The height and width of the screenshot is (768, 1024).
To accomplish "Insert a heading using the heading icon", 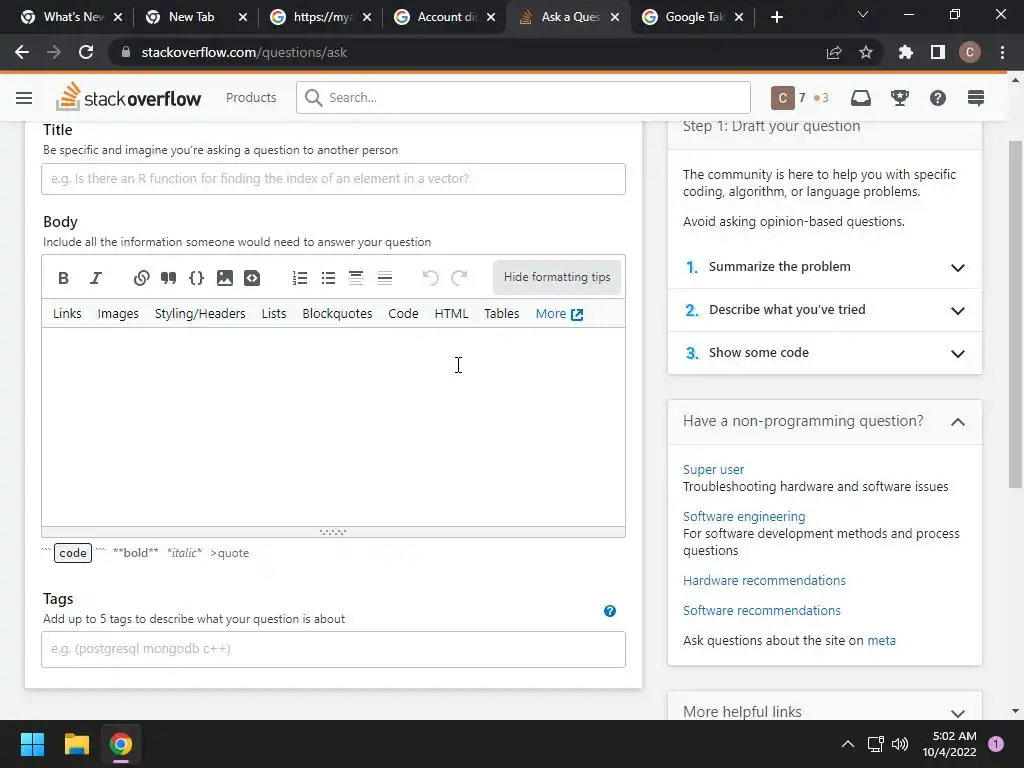I will coord(356,278).
